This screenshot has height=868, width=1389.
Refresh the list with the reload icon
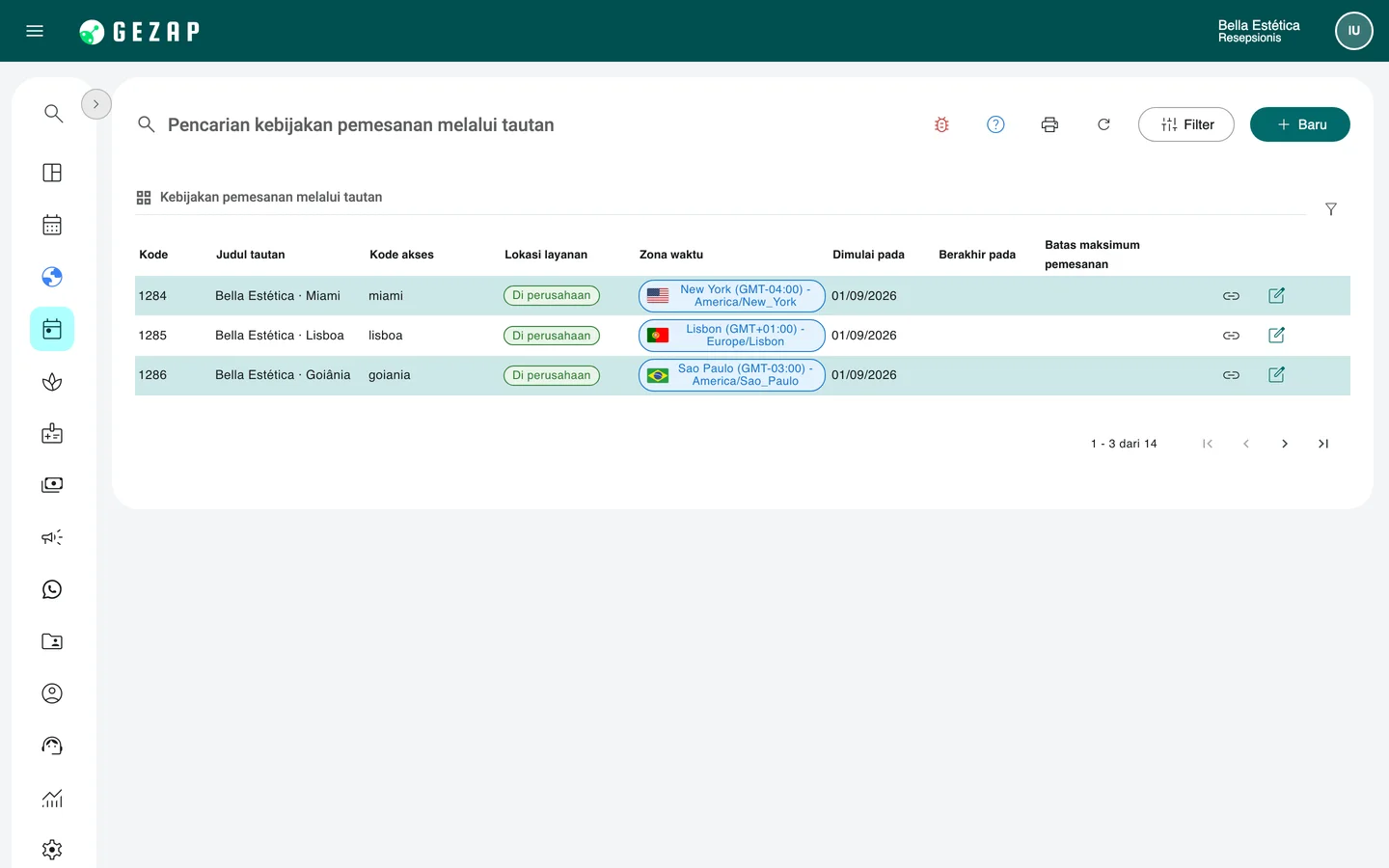coord(1103,124)
